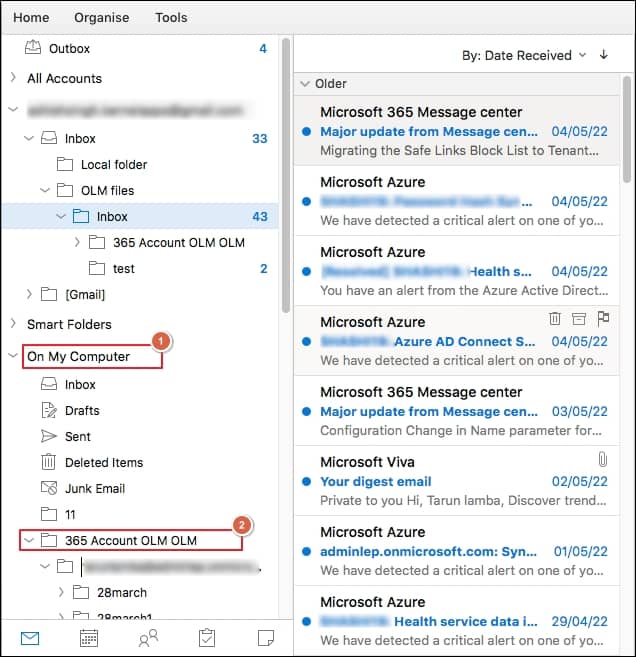
Task: Expand the 28march folder
Action: point(61,592)
